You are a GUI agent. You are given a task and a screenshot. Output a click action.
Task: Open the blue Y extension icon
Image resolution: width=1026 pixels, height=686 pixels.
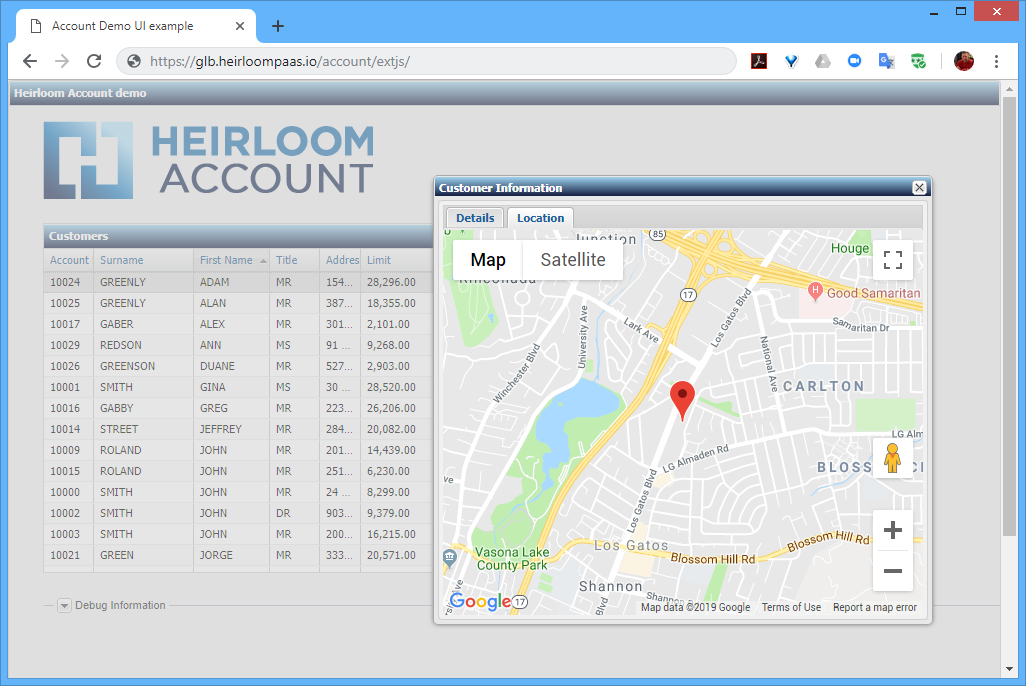tap(791, 62)
